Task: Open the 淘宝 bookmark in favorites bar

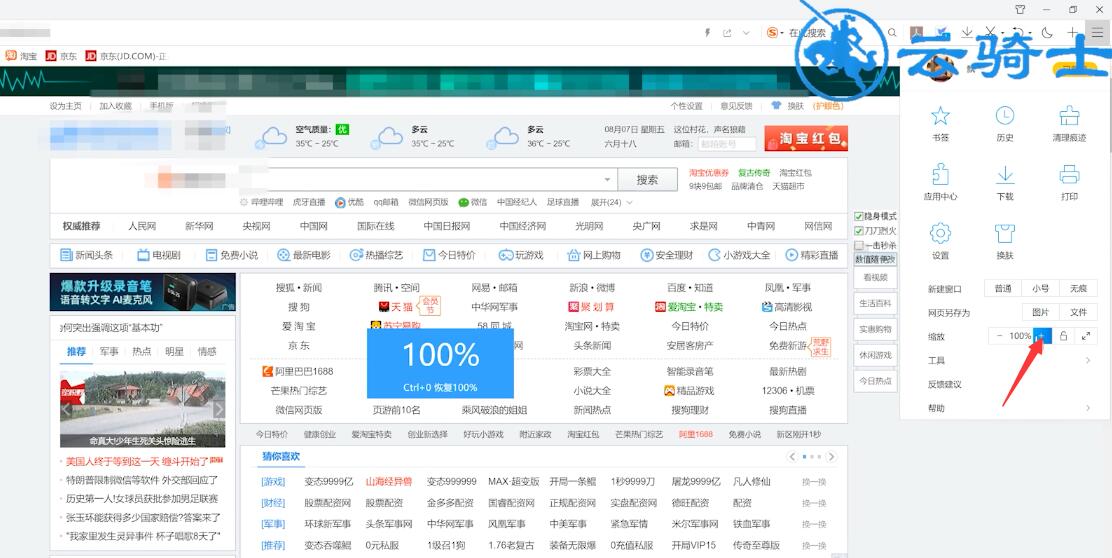Action: [21, 56]
